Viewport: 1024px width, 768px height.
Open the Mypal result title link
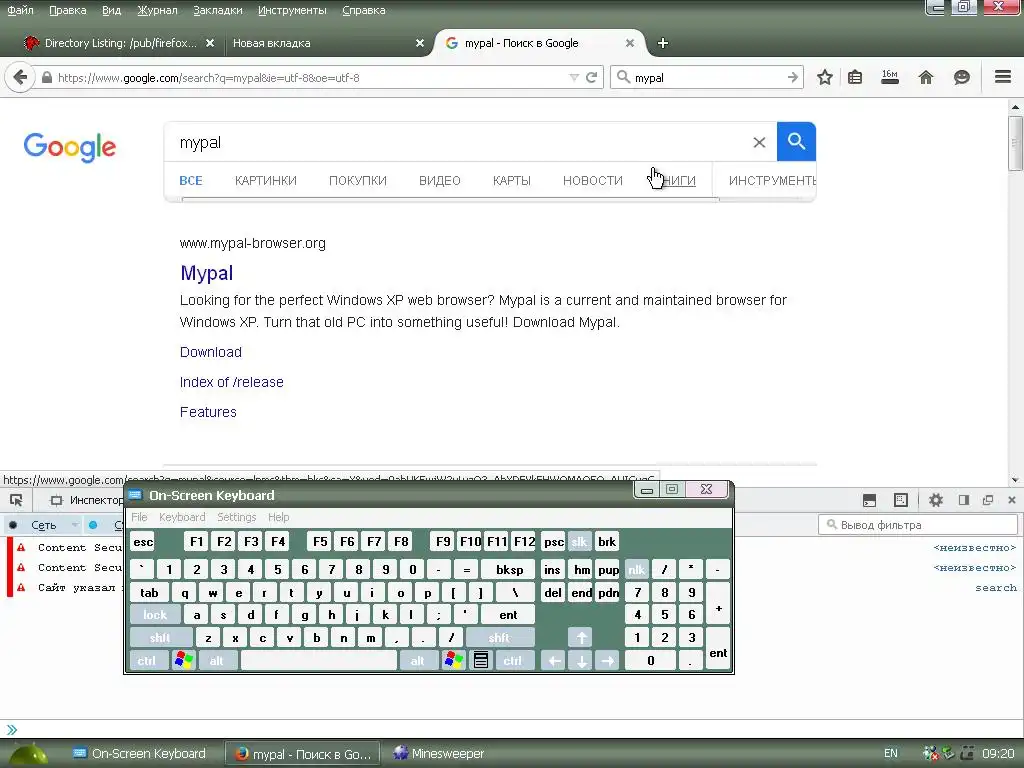click(x=206, y=273)
